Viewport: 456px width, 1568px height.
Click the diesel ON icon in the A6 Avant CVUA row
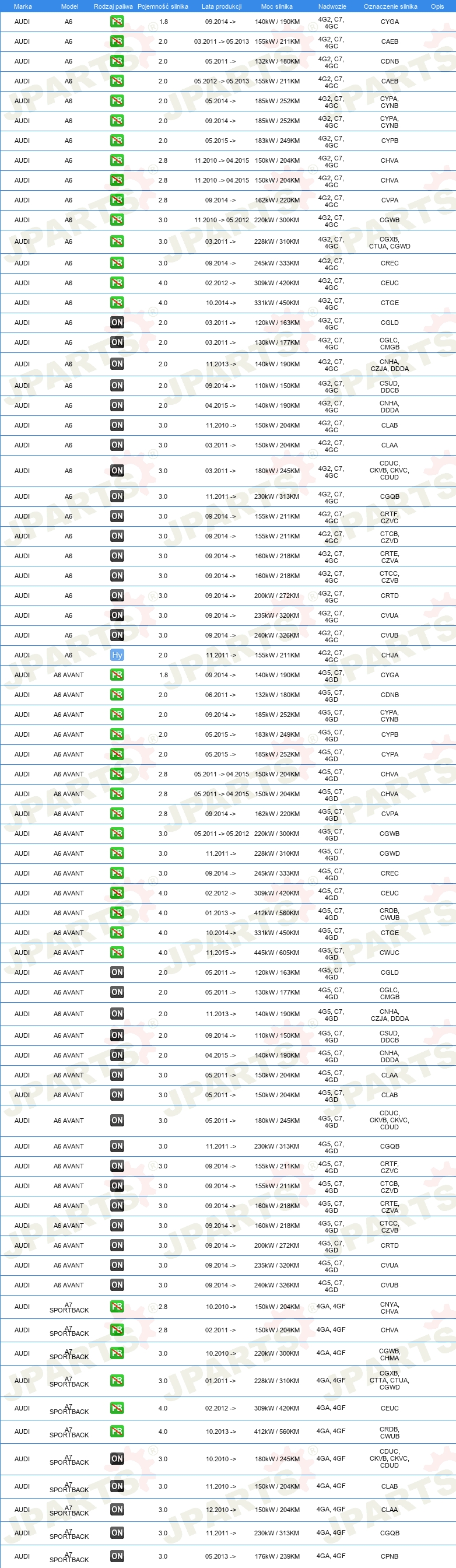click(117, 1265)
